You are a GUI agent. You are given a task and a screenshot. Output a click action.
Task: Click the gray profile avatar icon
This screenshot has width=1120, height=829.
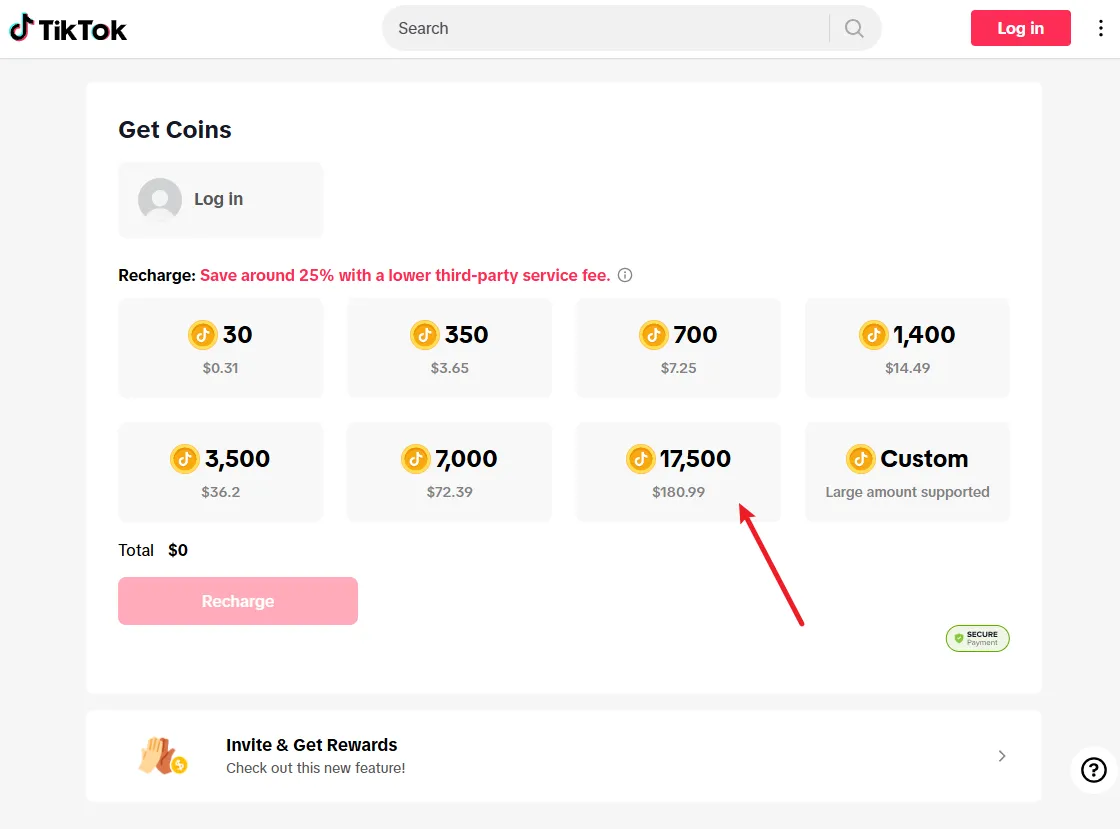tap(160, 199)
